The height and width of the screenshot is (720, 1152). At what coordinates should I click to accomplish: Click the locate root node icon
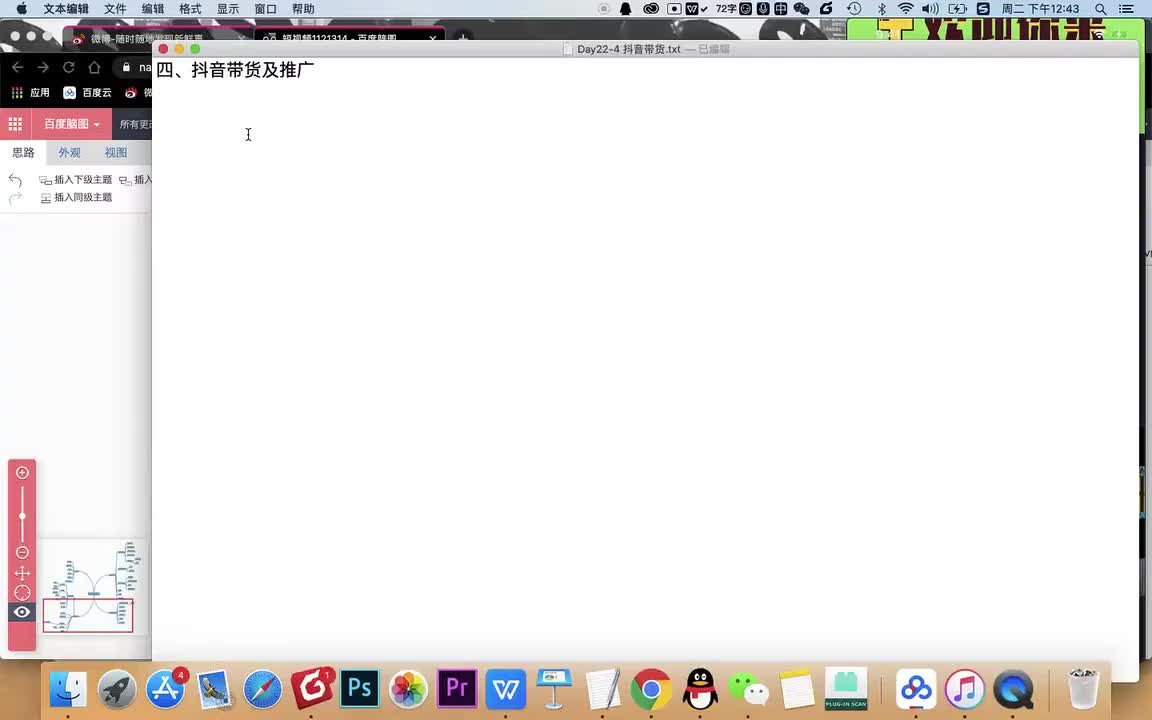22,592
